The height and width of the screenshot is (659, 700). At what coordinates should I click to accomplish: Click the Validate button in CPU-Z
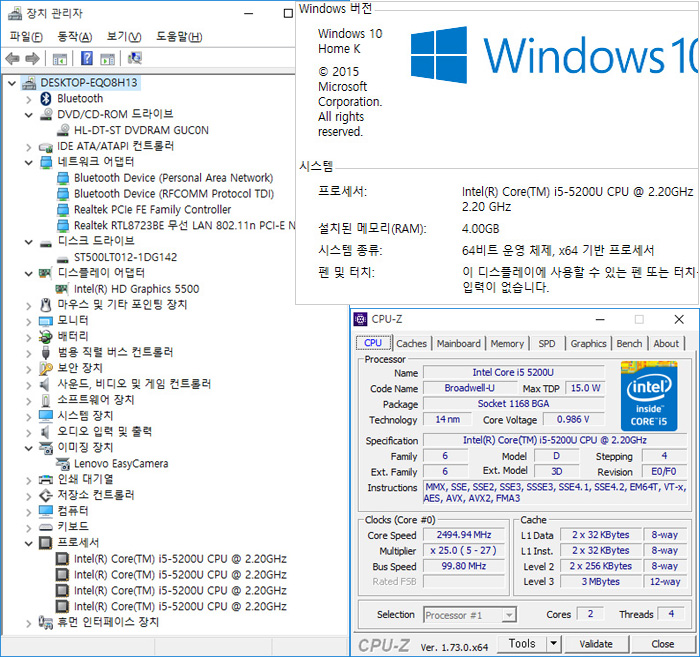point(596,644)
